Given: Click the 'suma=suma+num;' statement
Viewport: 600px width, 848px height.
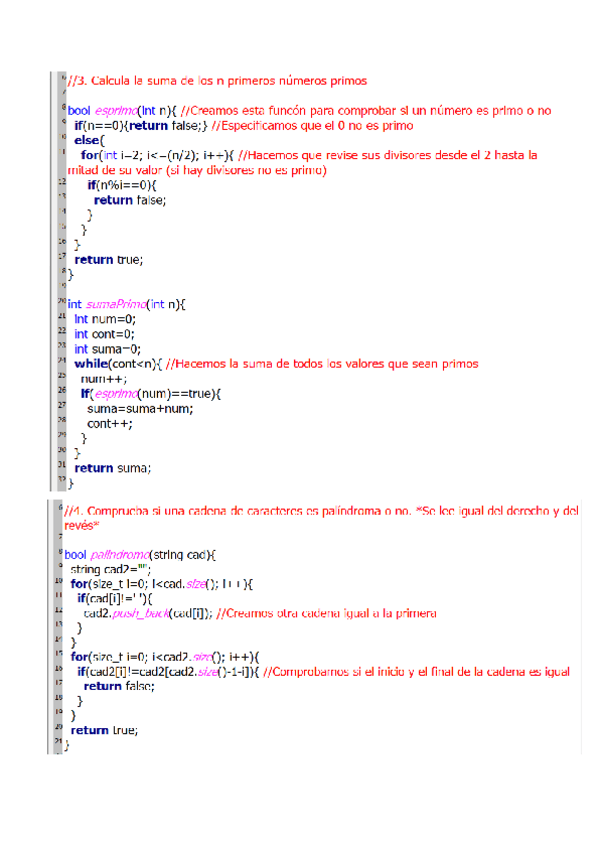Looking at the screenshot, I should click(140, 409).
